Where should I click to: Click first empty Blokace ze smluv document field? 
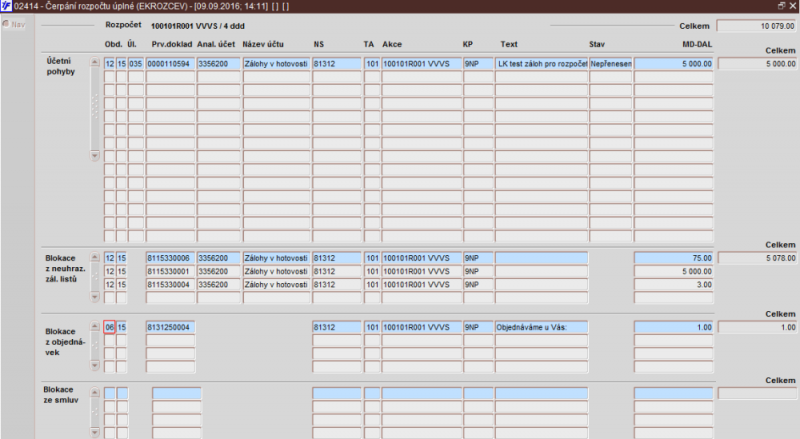click(x=177, y=393)
